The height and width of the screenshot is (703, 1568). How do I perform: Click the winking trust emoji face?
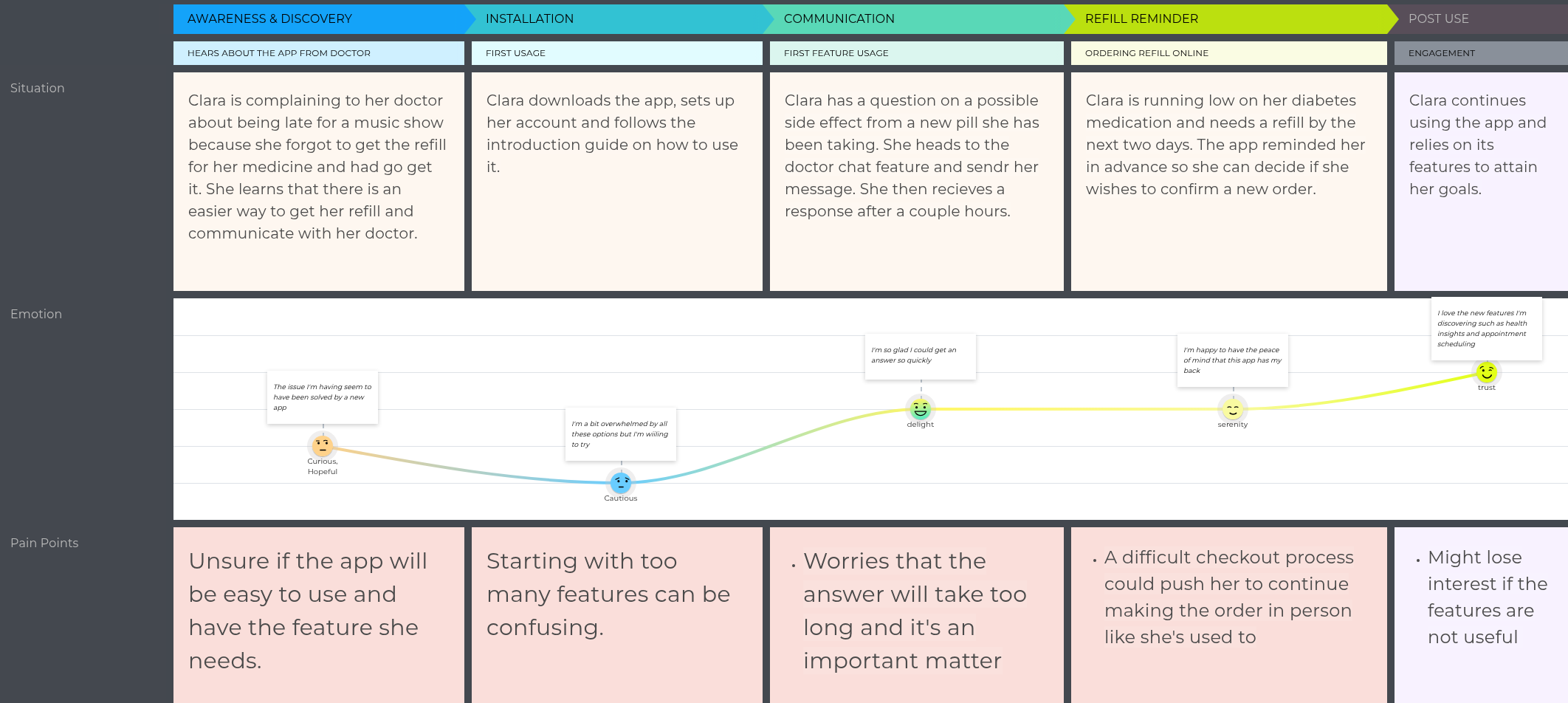[x=1487, y=372]
